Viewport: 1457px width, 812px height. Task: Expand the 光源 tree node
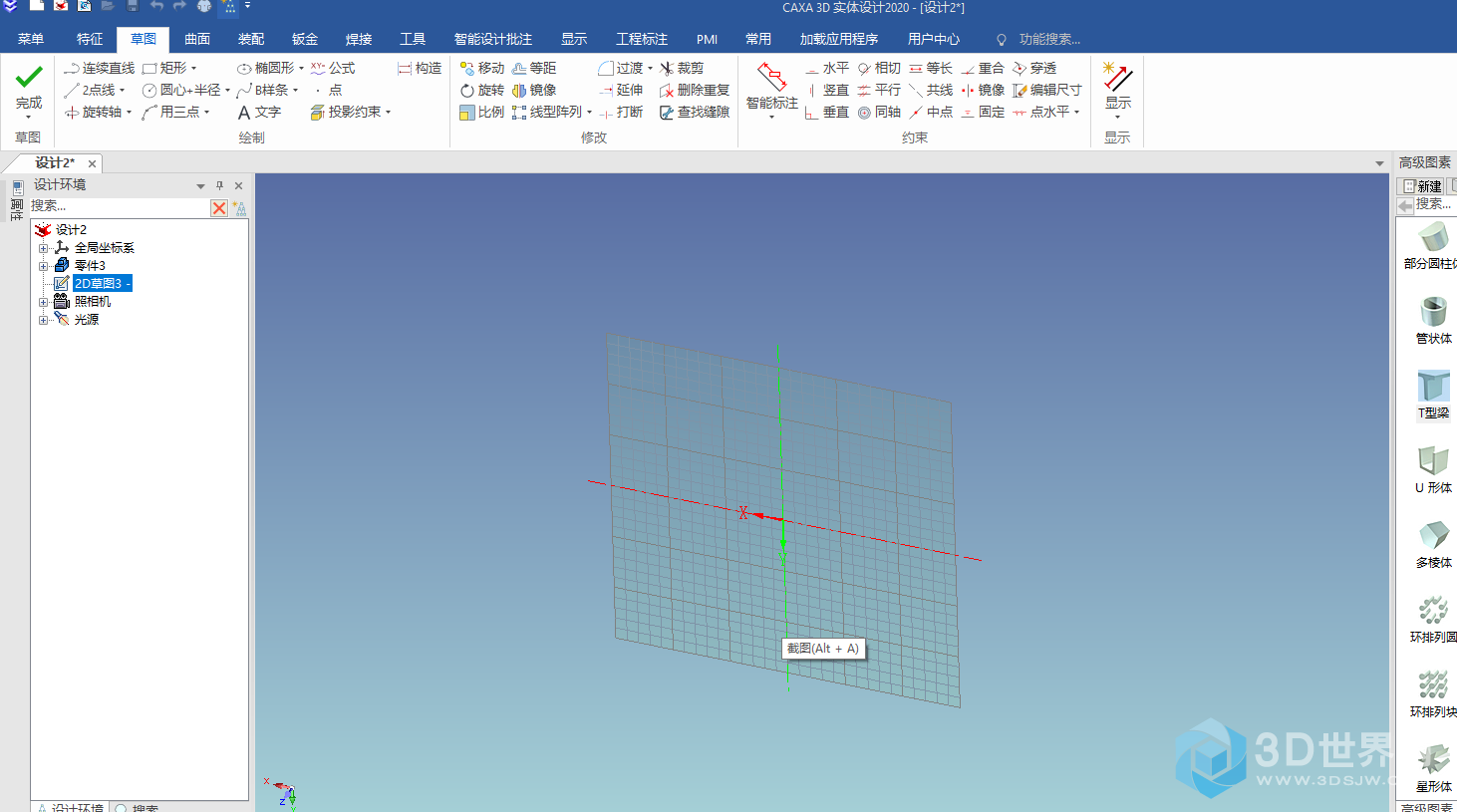tap(43, 320)
